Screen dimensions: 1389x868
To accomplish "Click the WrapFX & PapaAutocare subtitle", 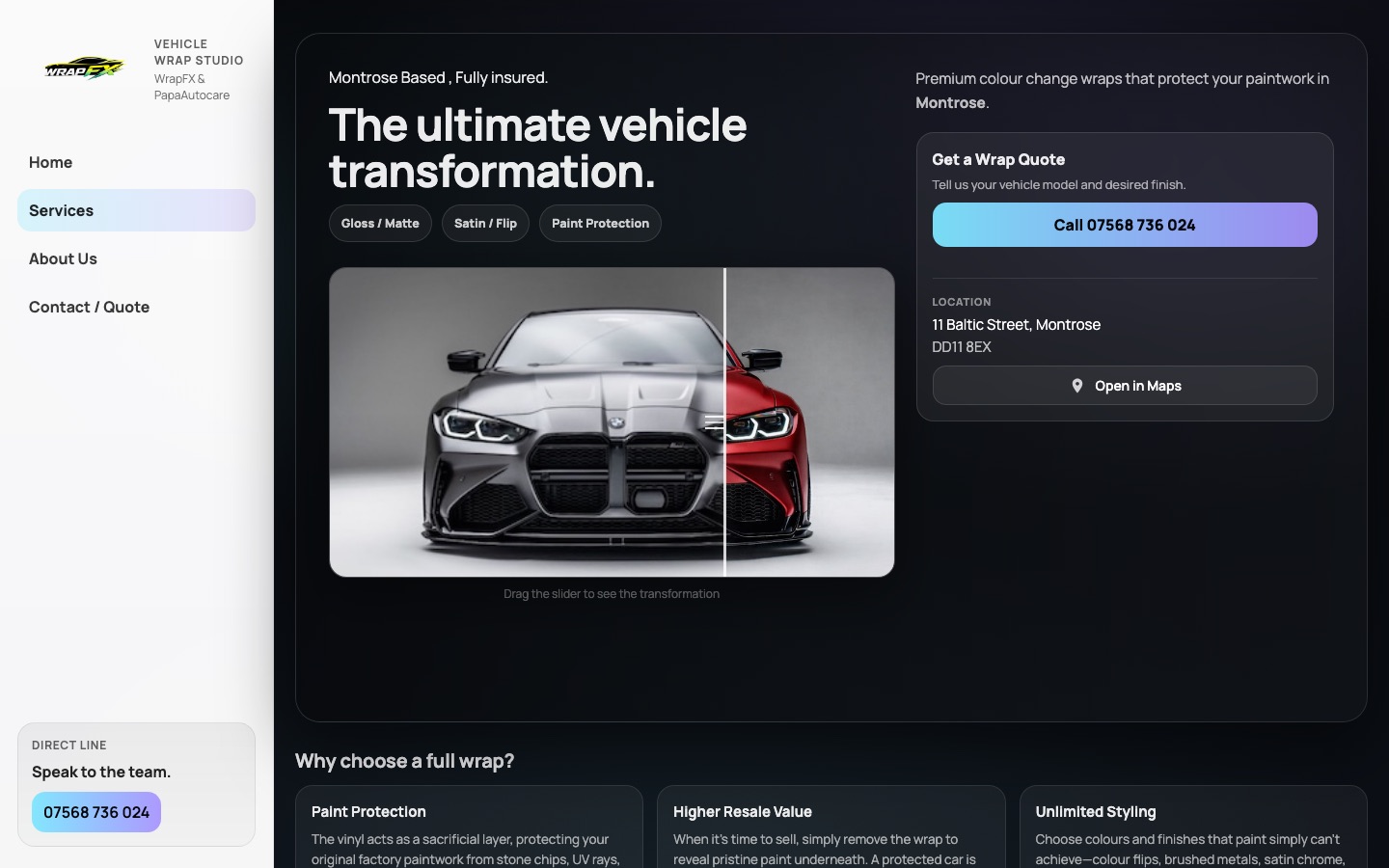I will pyautogui.click(x=192, y=87).
